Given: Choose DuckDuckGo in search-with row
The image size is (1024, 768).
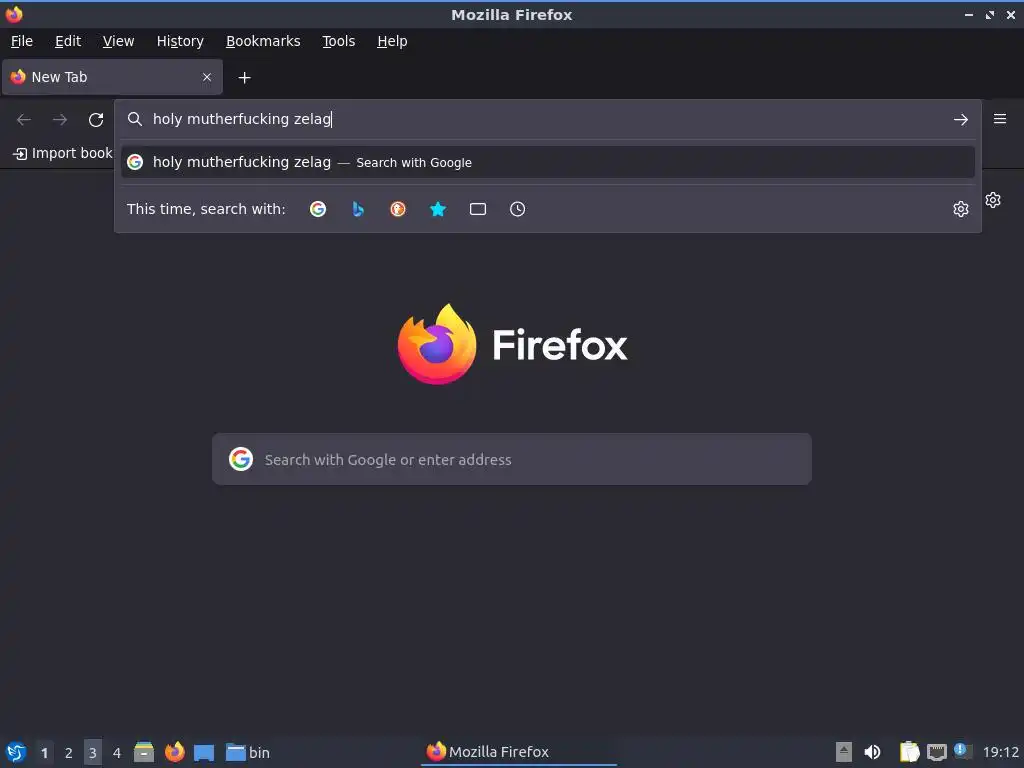Looking at the screenshot, I should [398, 209].
